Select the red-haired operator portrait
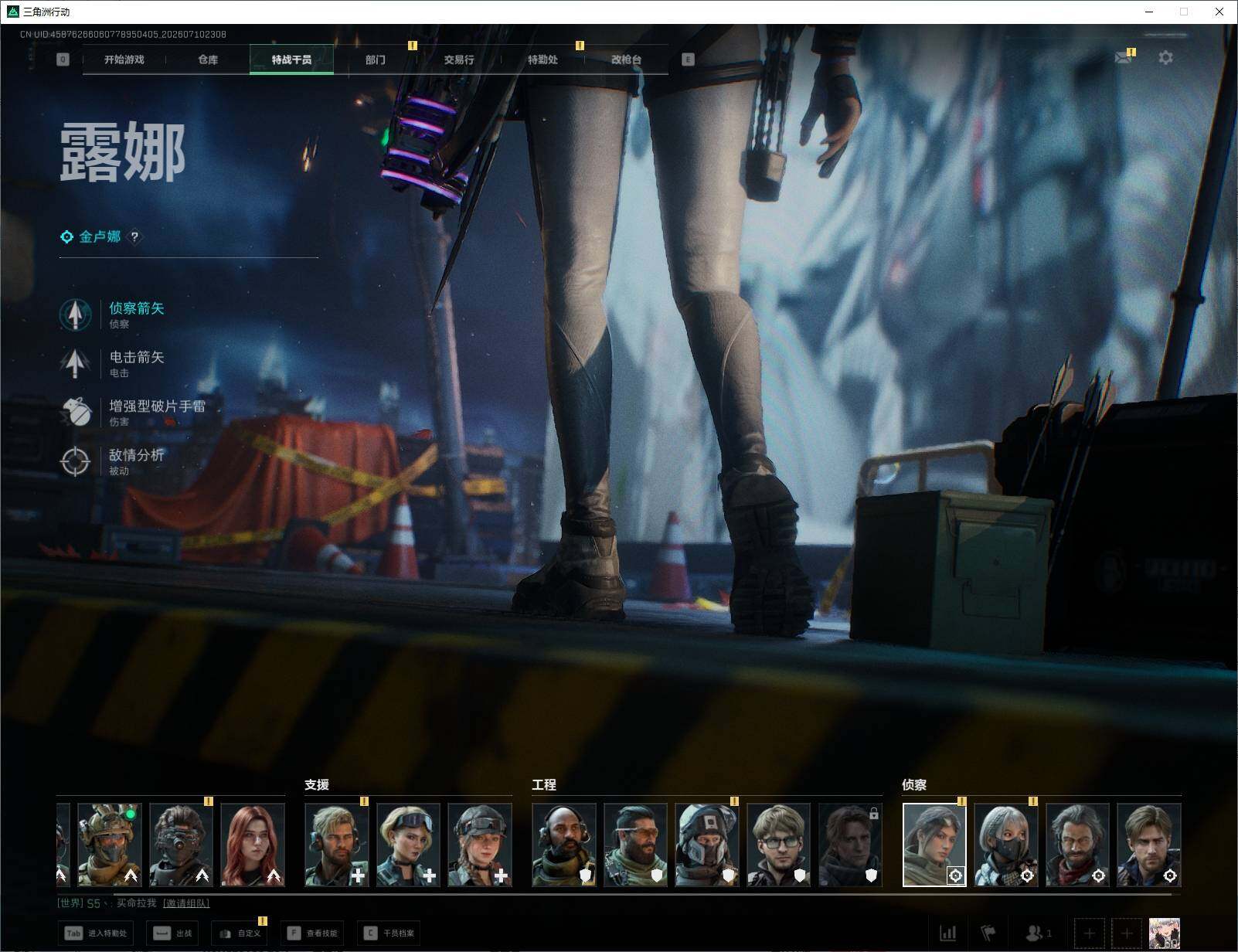 pos(253,845)
